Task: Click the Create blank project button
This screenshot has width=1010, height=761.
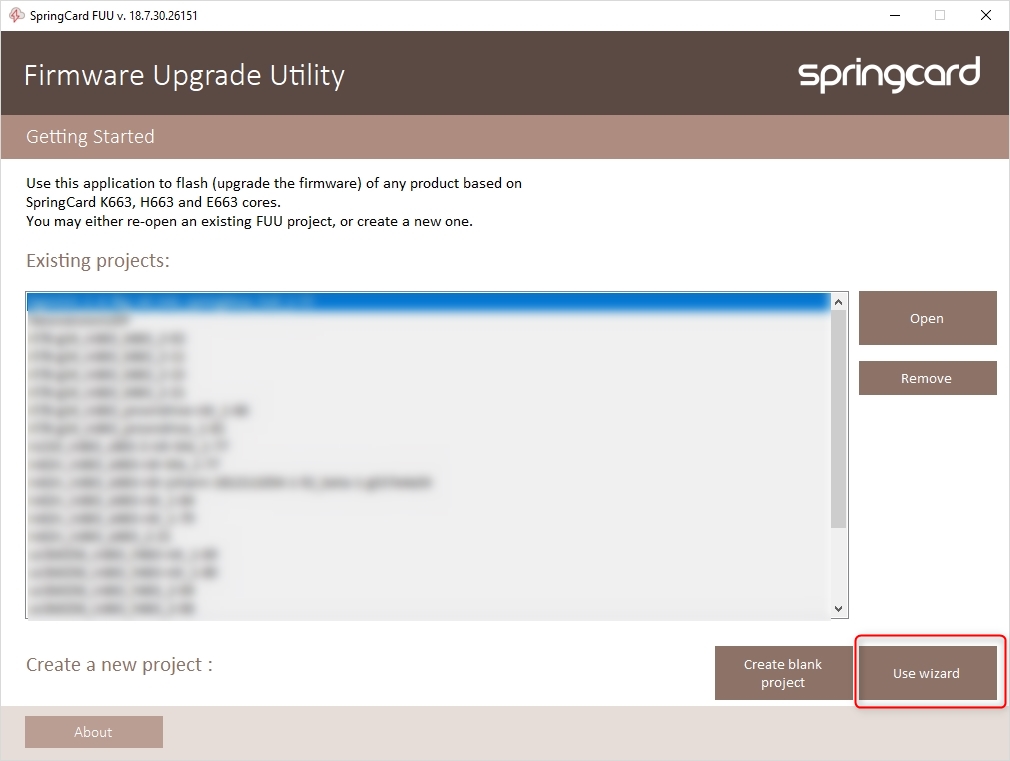Action: (x=783, y=673)
